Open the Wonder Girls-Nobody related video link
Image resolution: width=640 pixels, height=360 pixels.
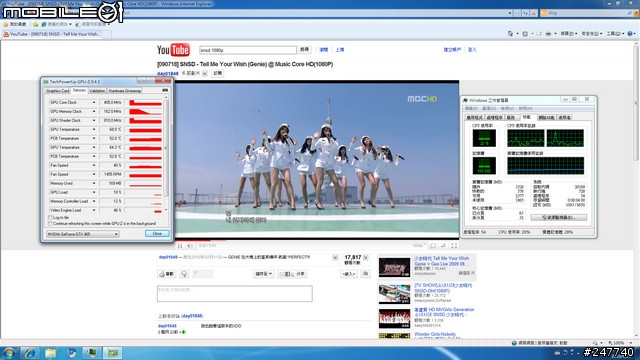435,334
